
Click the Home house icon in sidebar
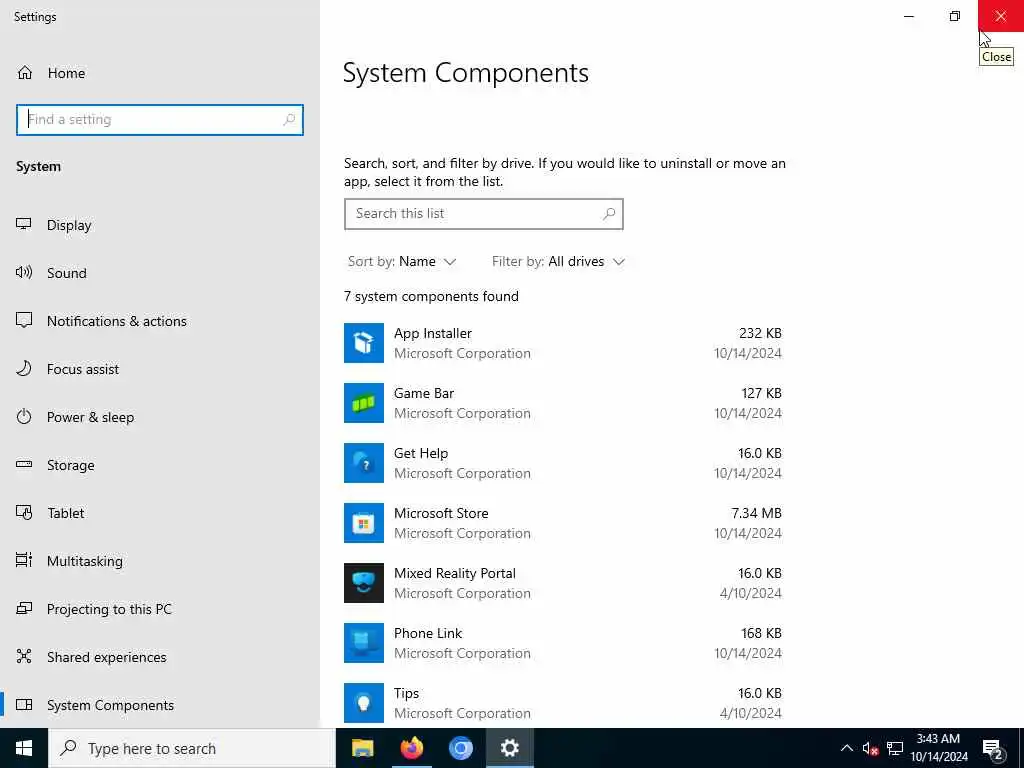pyautogui.click(x=25, y=72)
